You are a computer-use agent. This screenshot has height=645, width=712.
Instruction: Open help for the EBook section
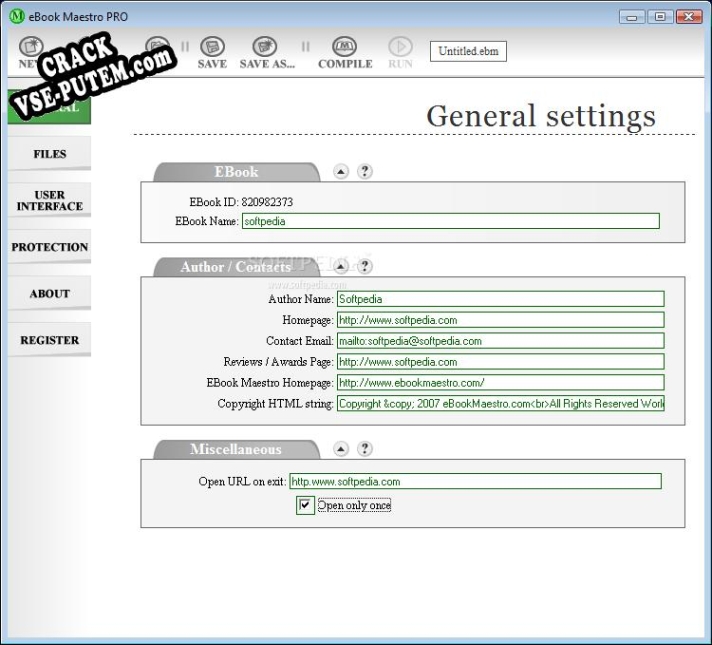tap(365, 171)
